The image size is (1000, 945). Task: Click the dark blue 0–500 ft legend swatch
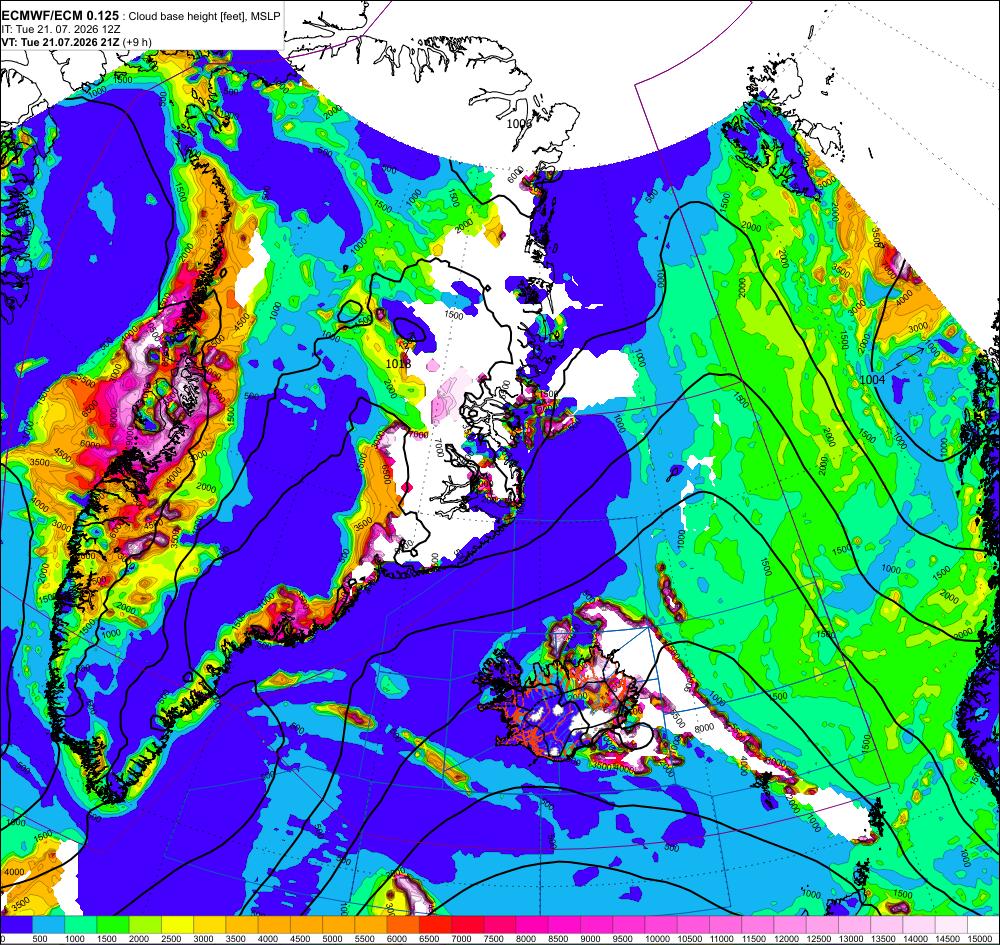(17, 925)
